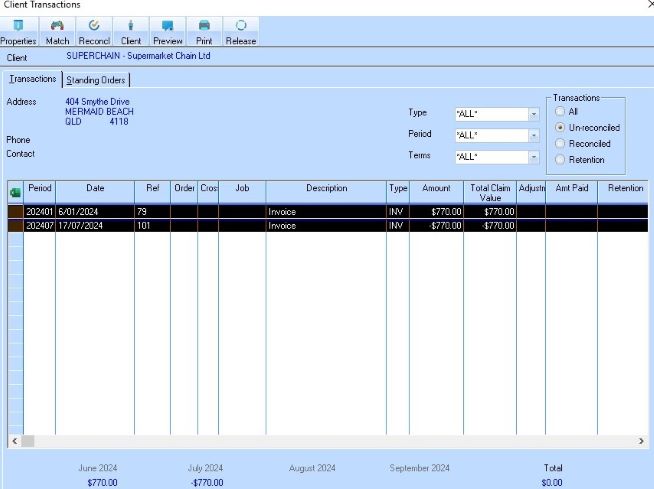Click the horizontal scrollbar right arrow

tap(641, 441)
